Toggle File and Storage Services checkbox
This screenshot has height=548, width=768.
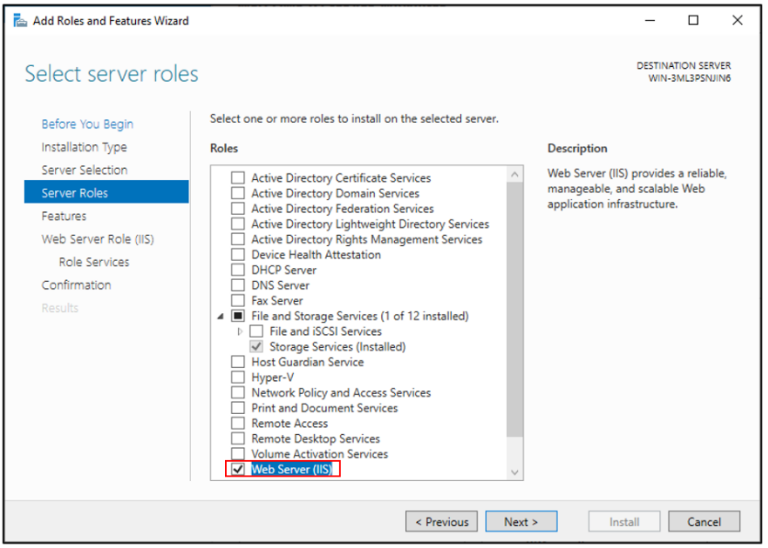click(238, 316)
